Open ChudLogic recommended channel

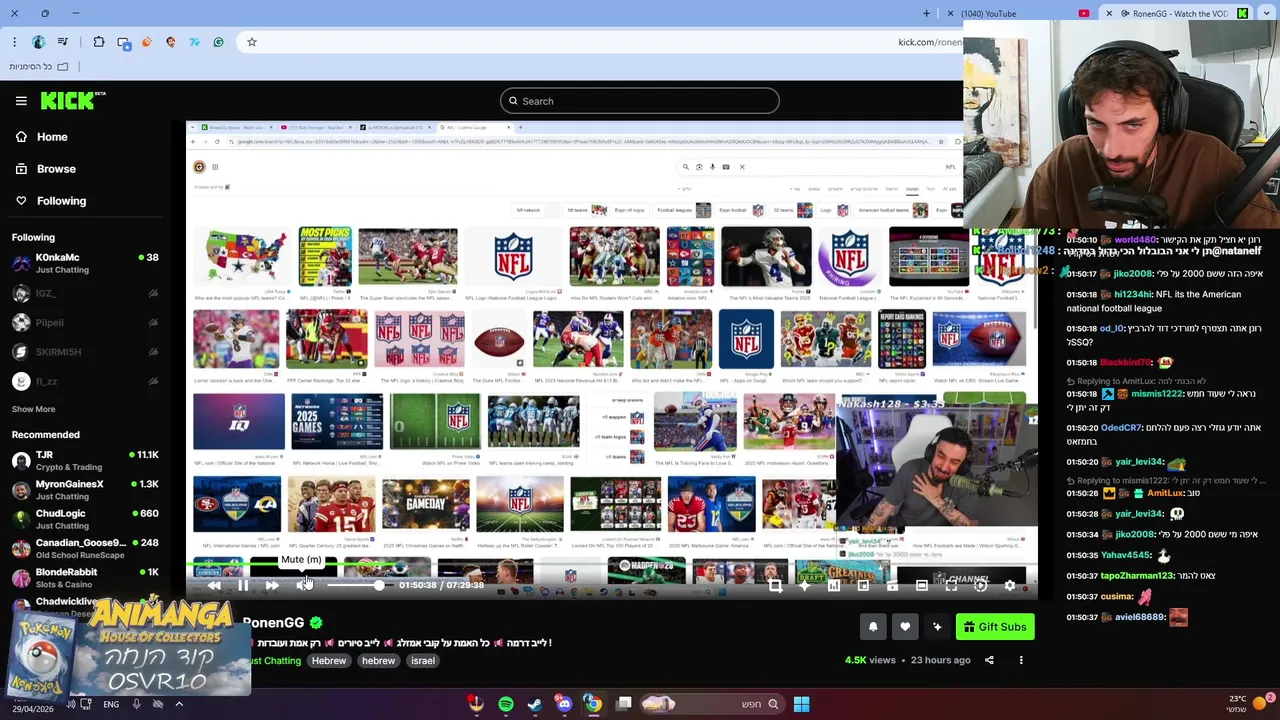85,519
